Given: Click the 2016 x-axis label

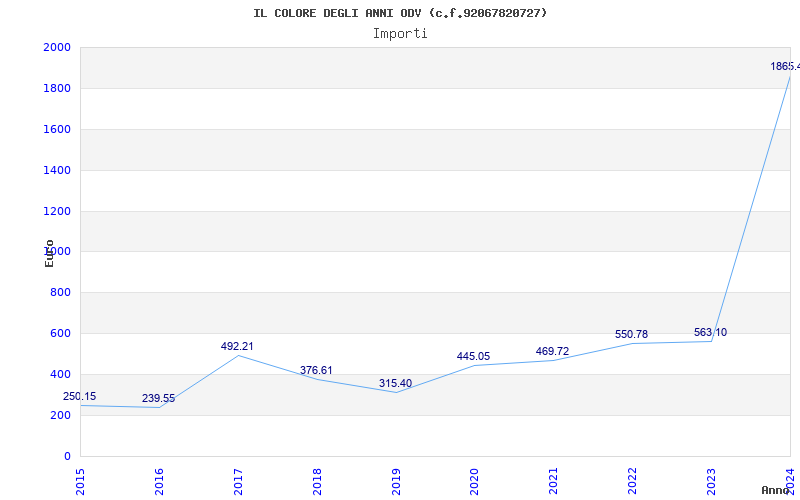Looking at the screenshot, I should 159,481.
